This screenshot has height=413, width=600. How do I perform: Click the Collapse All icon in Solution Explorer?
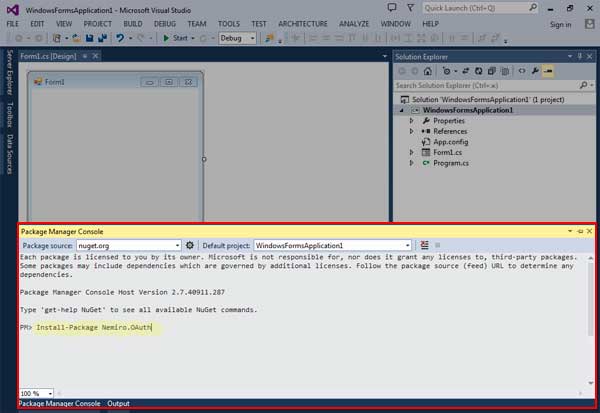[492, 71]
